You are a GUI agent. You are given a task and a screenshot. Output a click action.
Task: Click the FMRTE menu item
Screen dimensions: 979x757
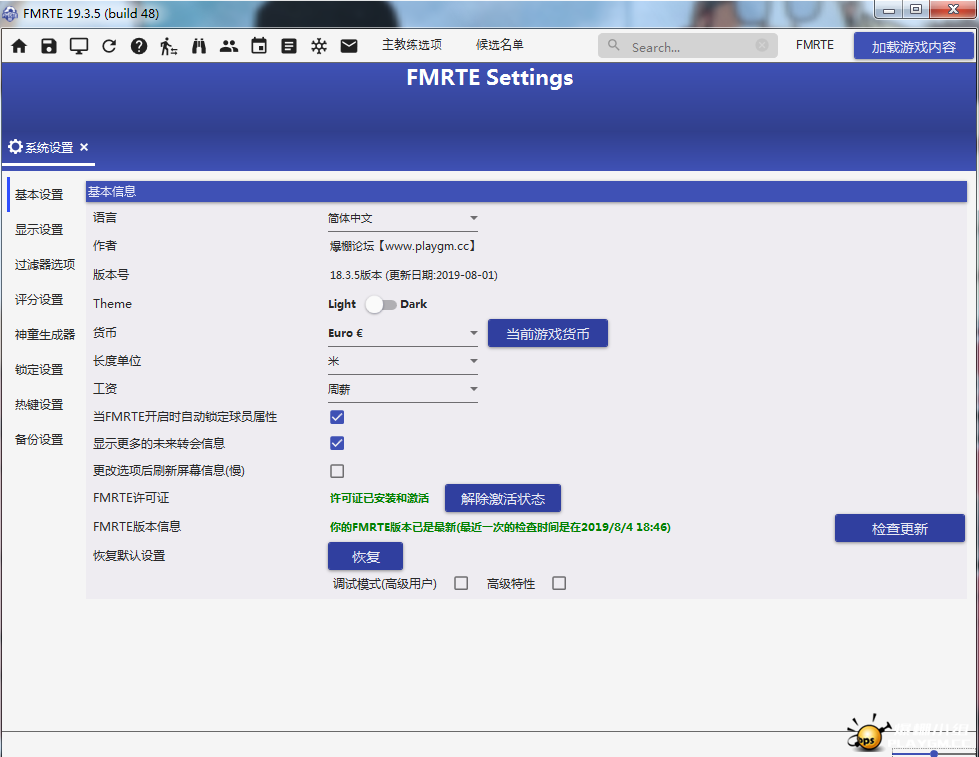coord(815,45)
